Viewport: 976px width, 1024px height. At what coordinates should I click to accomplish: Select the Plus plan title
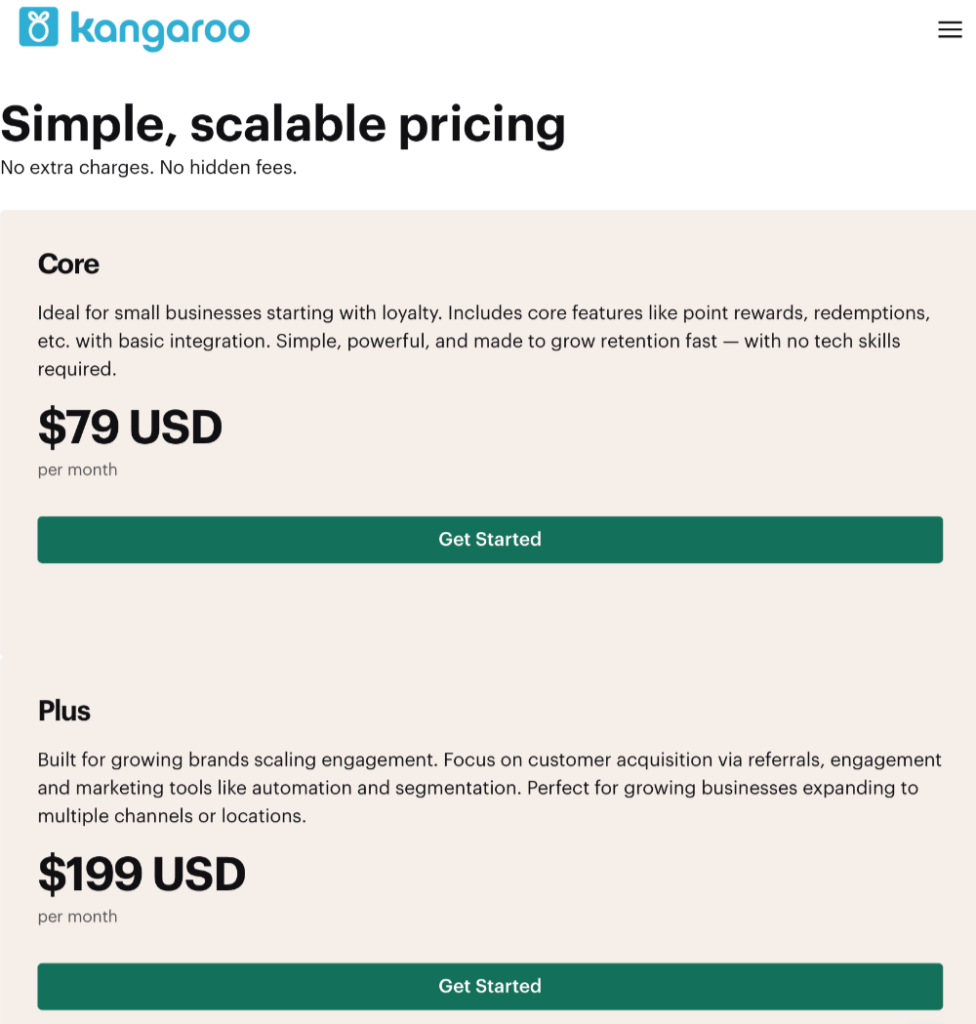(x=64, y=711)
